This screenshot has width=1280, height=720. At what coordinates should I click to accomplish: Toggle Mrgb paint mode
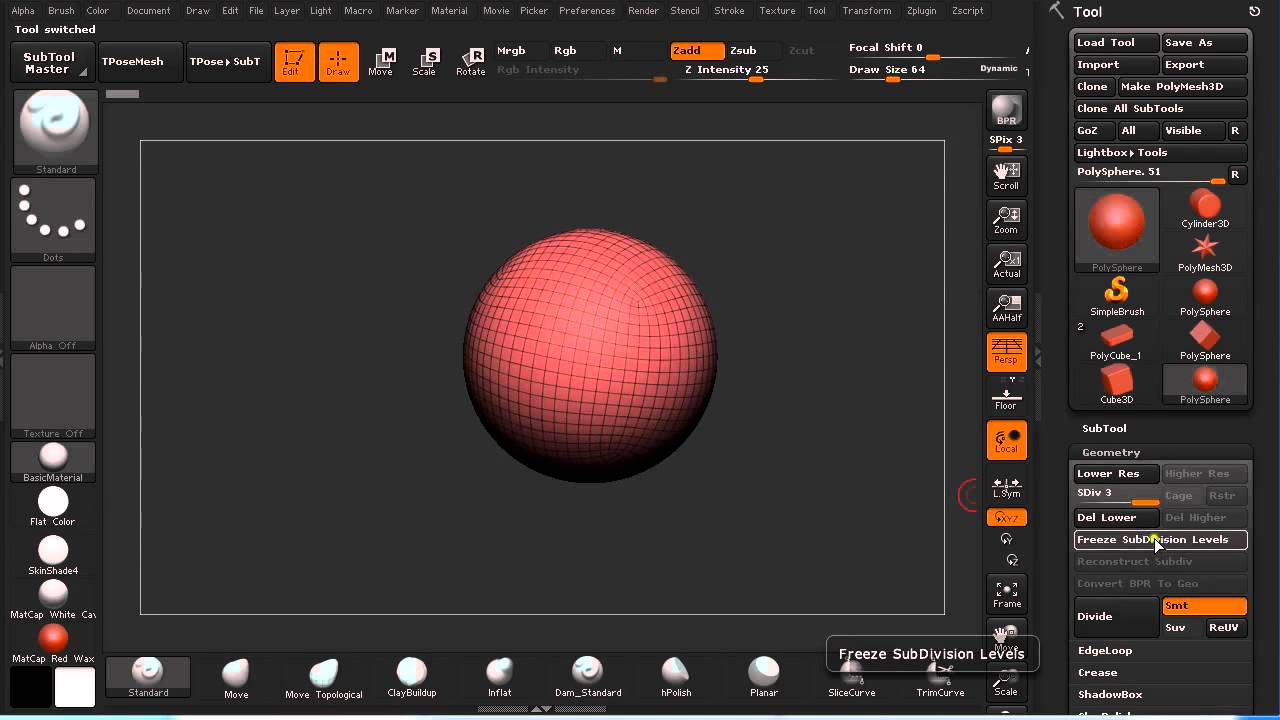(511, 50)
